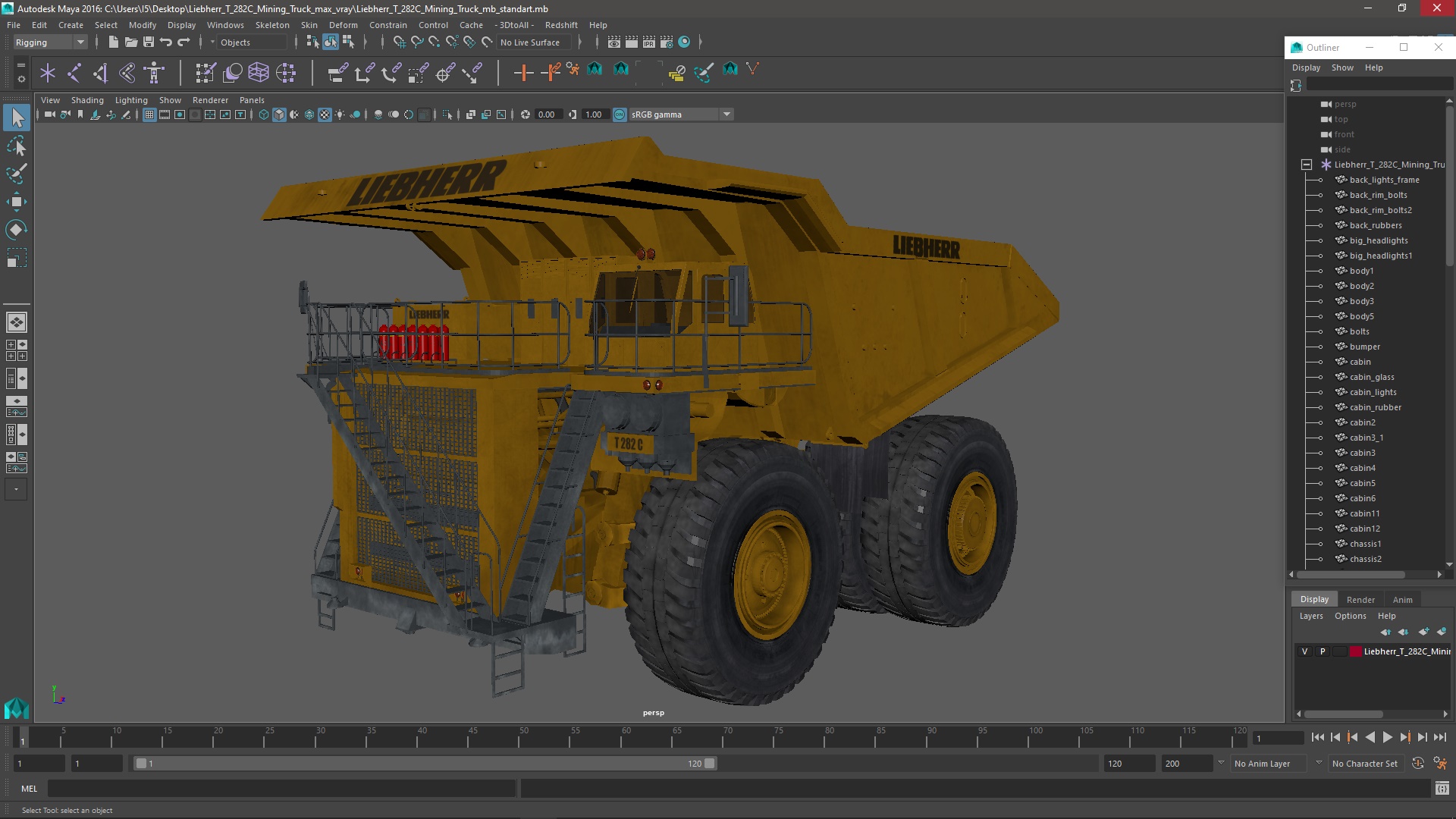Switch to the Render layer tab
Image resolution: width=1456 pixels, height=819 pixels.
(x=1360, y=599)
